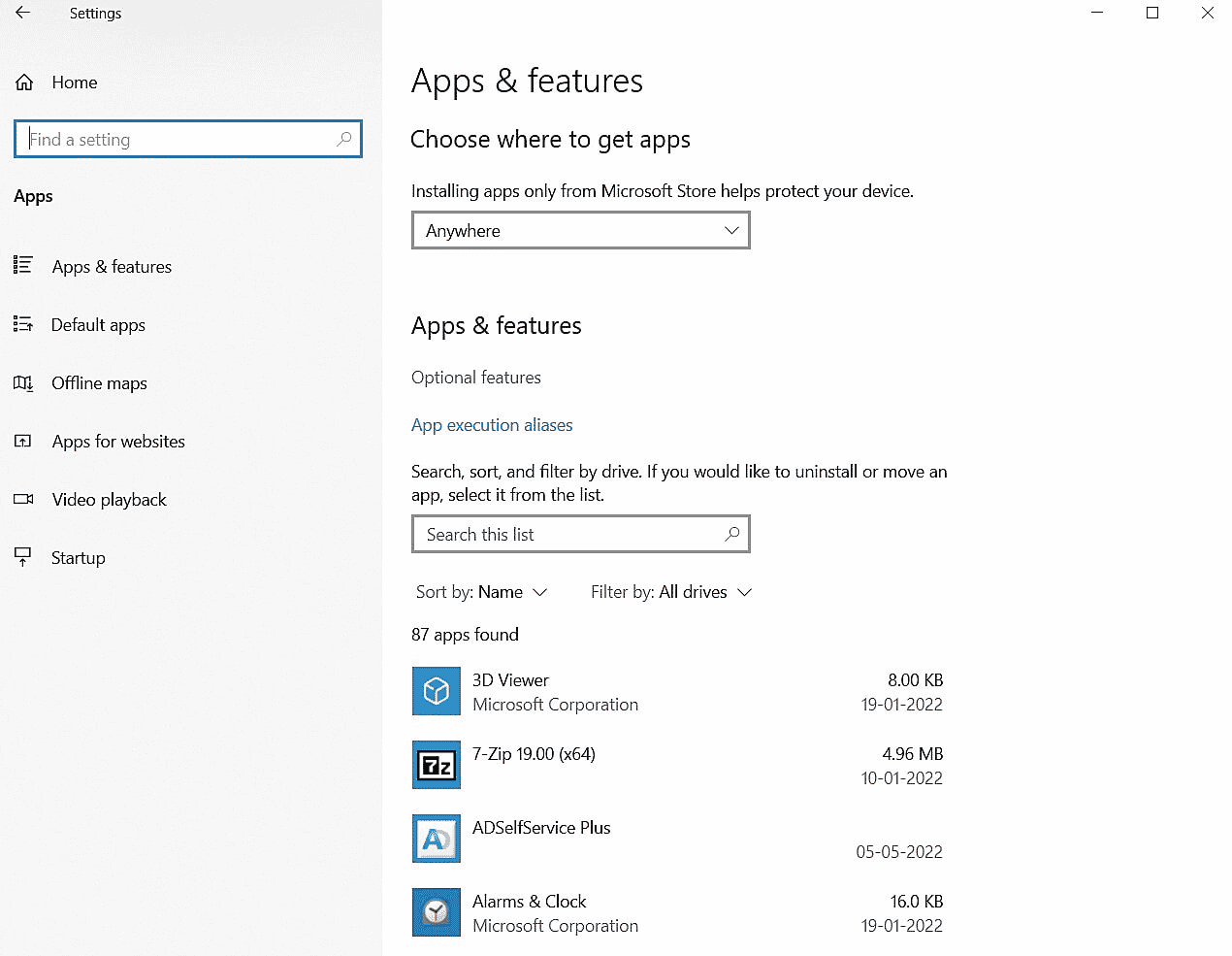Viewport: 1232px width, 956px height.
Task: Click the Alarms & Clock app icon
Action: click(436, 912)
